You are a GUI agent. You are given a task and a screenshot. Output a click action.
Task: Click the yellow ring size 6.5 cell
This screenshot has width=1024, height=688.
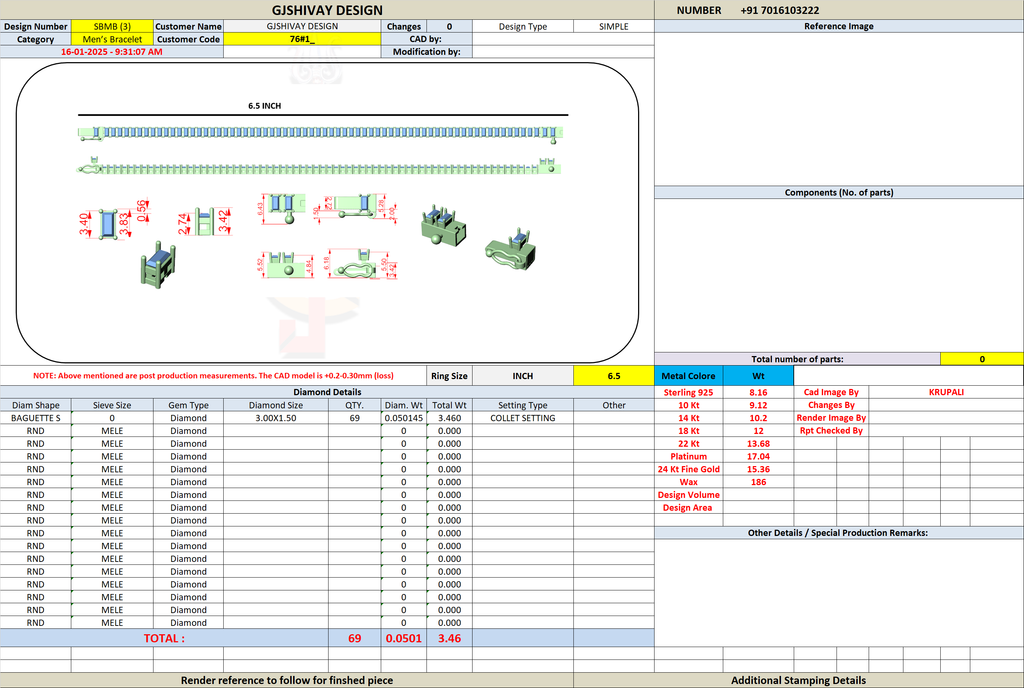[614, 376]
